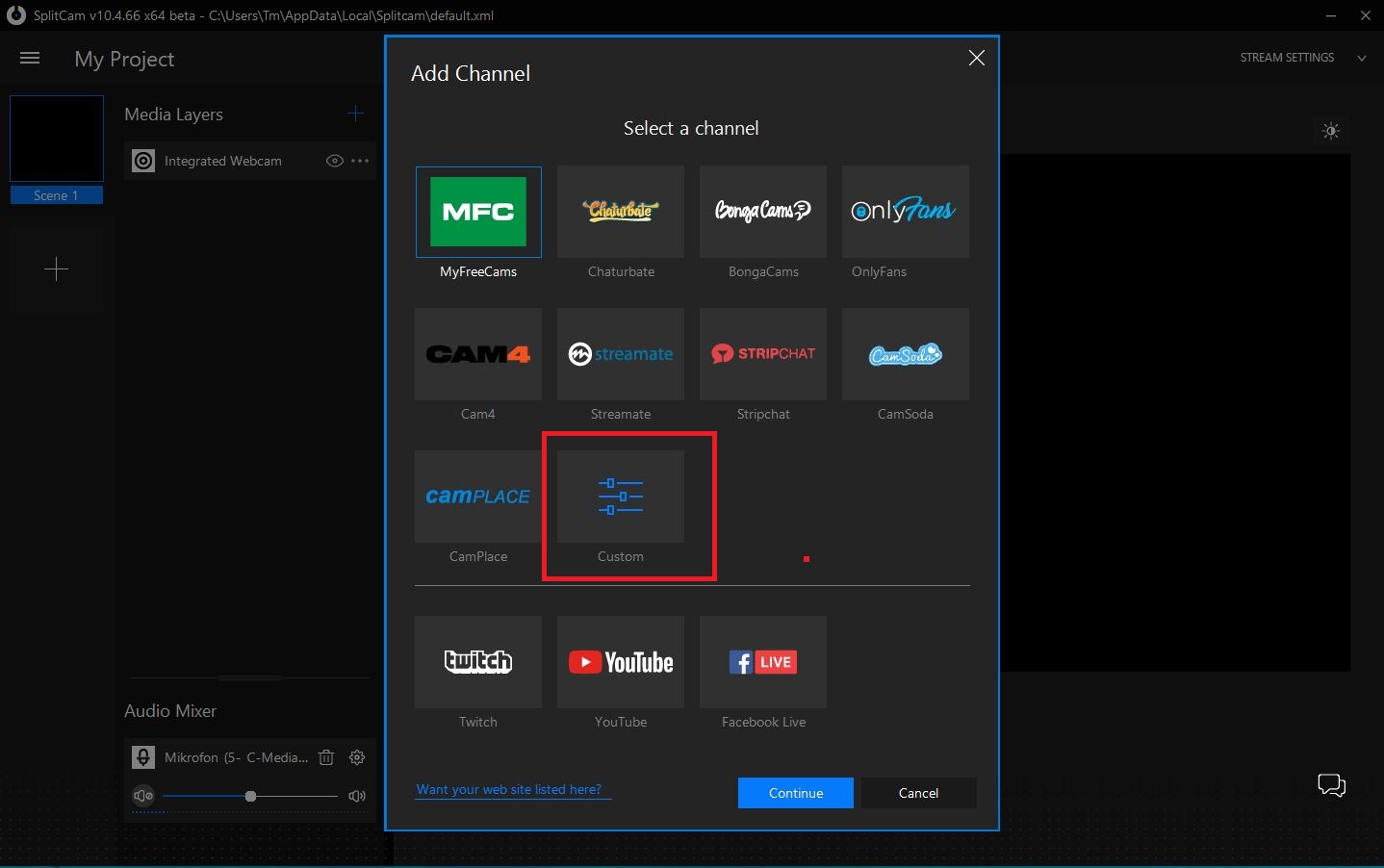
Task: Open the brightness adjustment icon above preview
Action: (1331, 131)
